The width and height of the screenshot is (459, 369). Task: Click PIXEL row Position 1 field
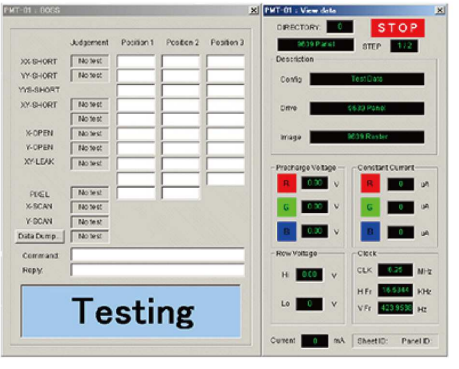click(x=136, y=193)
